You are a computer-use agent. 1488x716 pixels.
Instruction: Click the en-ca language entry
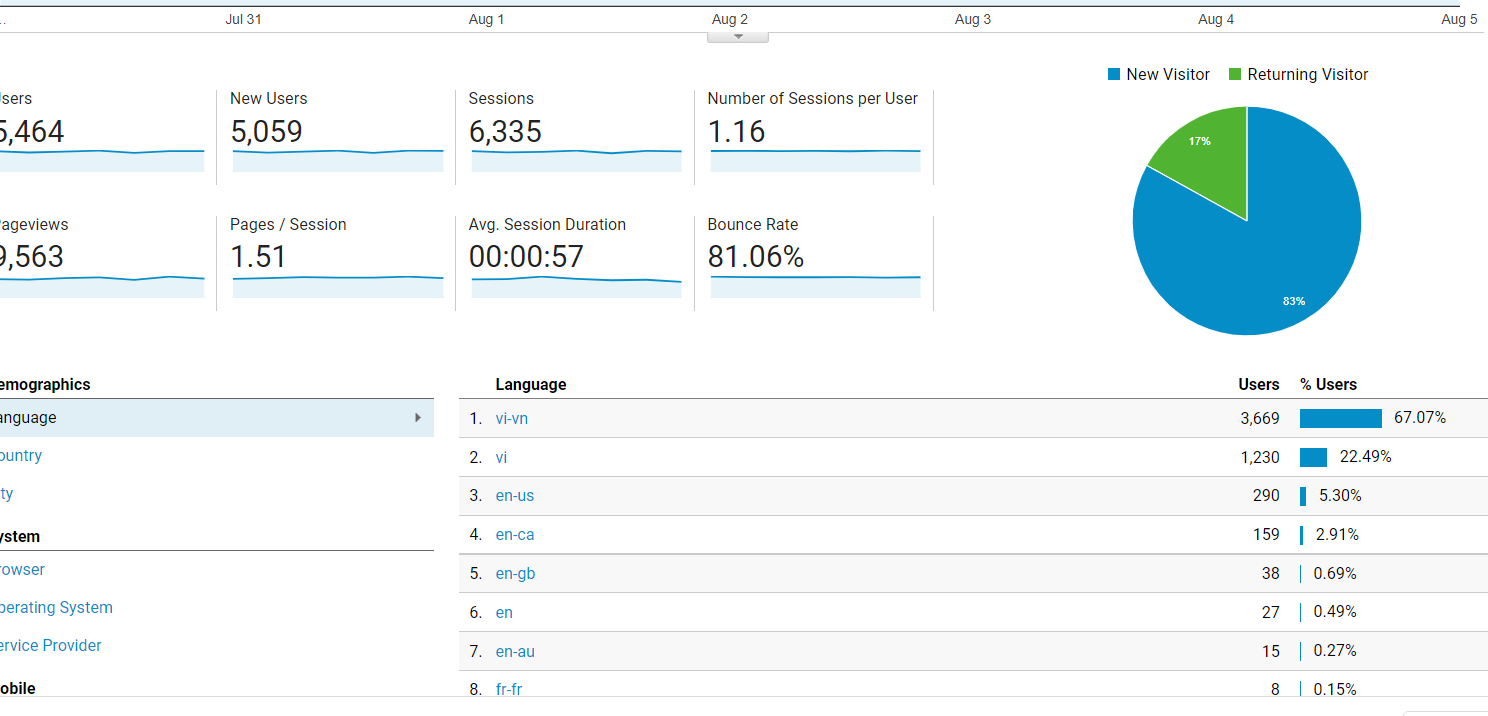coord(515,535)
